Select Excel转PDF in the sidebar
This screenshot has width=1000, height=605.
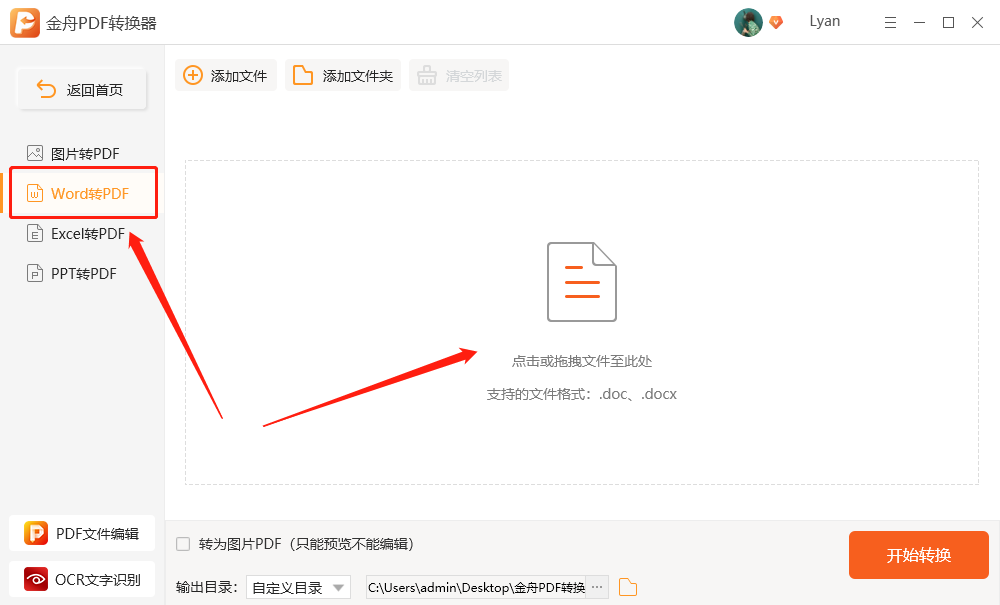[75, 233]
